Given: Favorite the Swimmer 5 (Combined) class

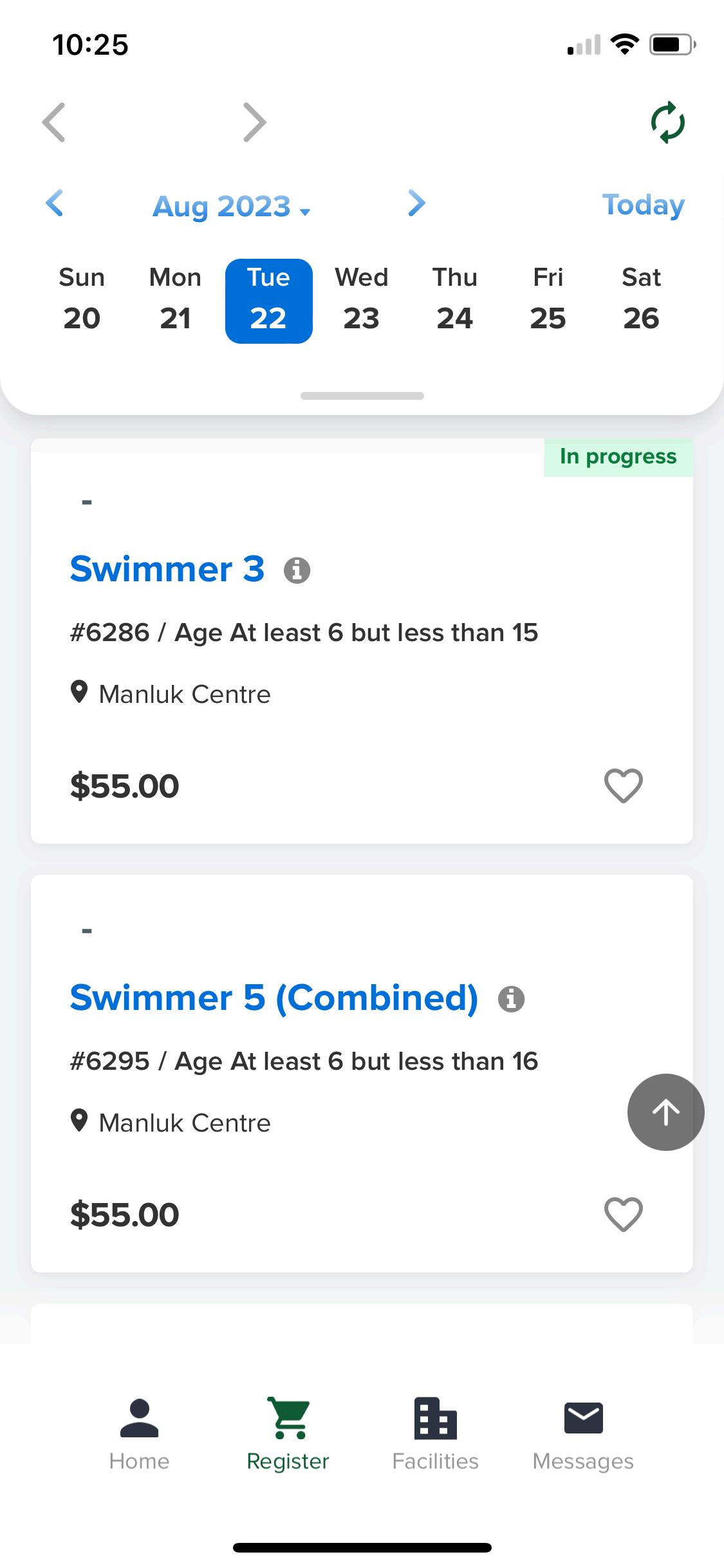Looking at the screenshot, I should 623,1215.
